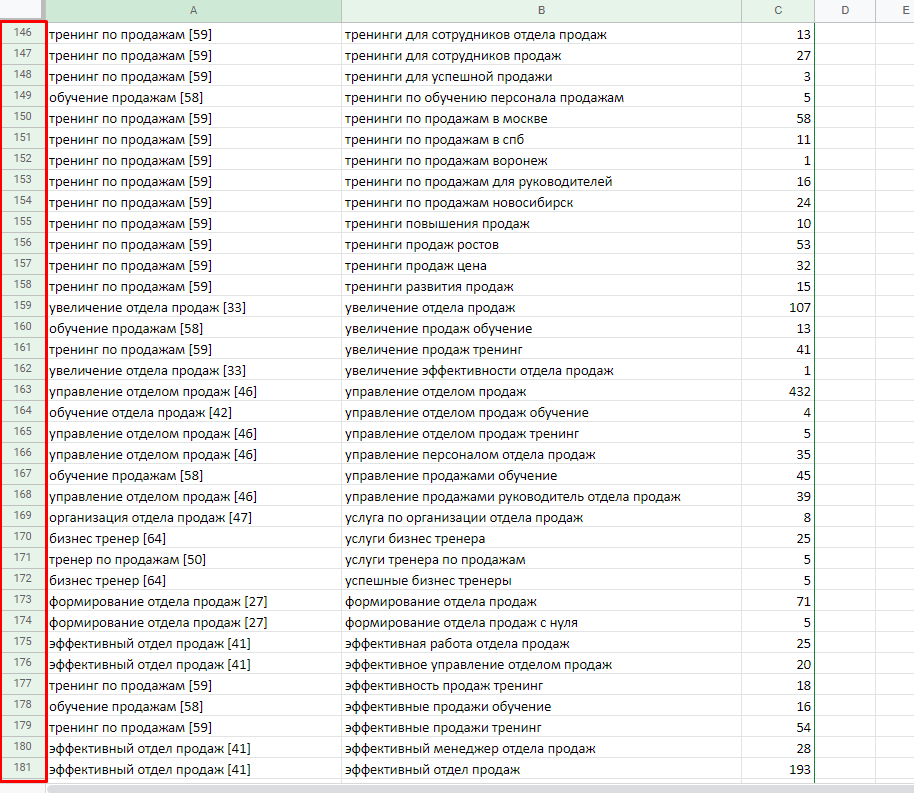Click cell 'тренинги по продажам в москве'
The height and width of the screenshot is (793, 914).
(x=541, y=119)
